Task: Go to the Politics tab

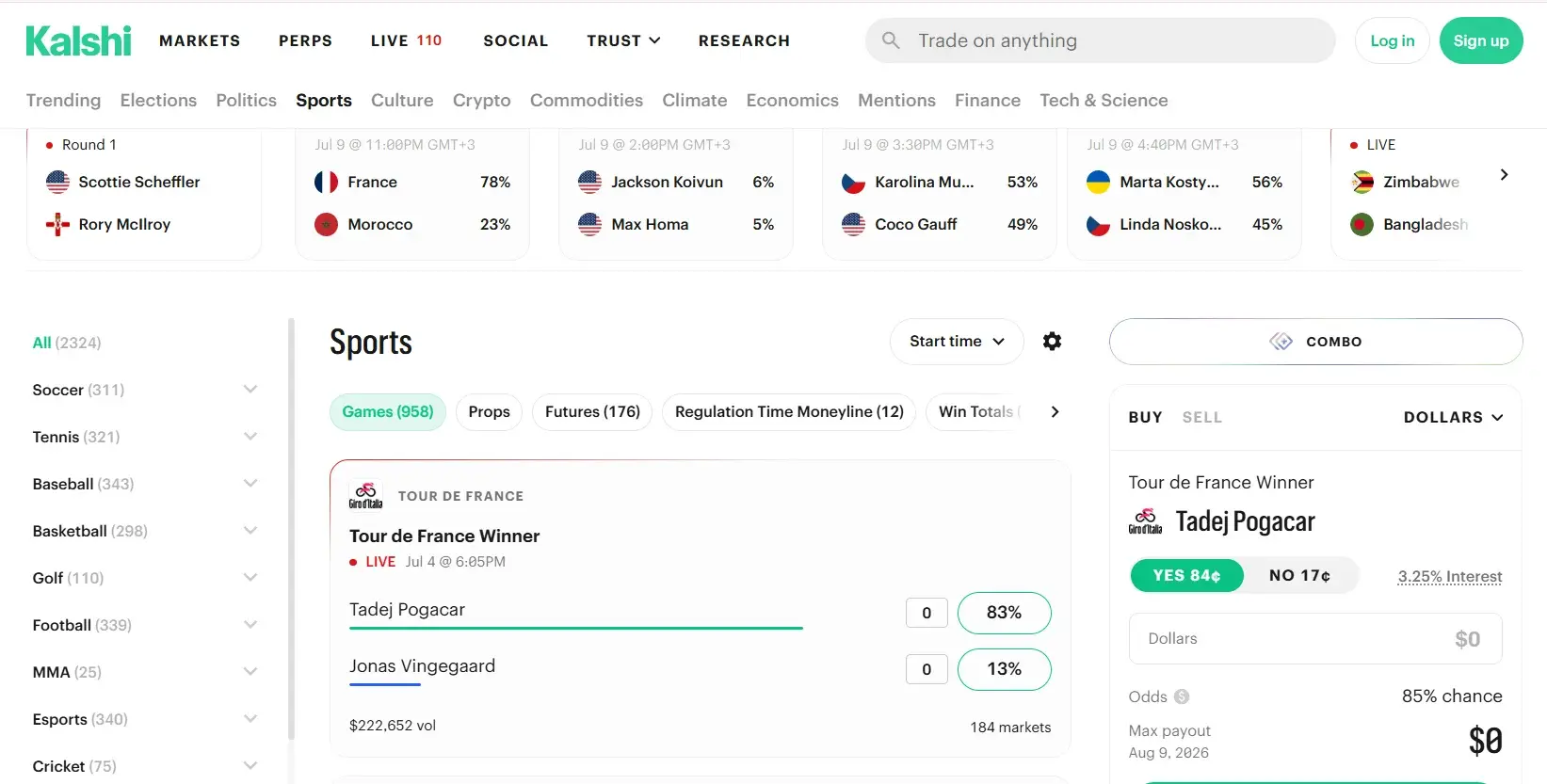Action: point(246,100)
